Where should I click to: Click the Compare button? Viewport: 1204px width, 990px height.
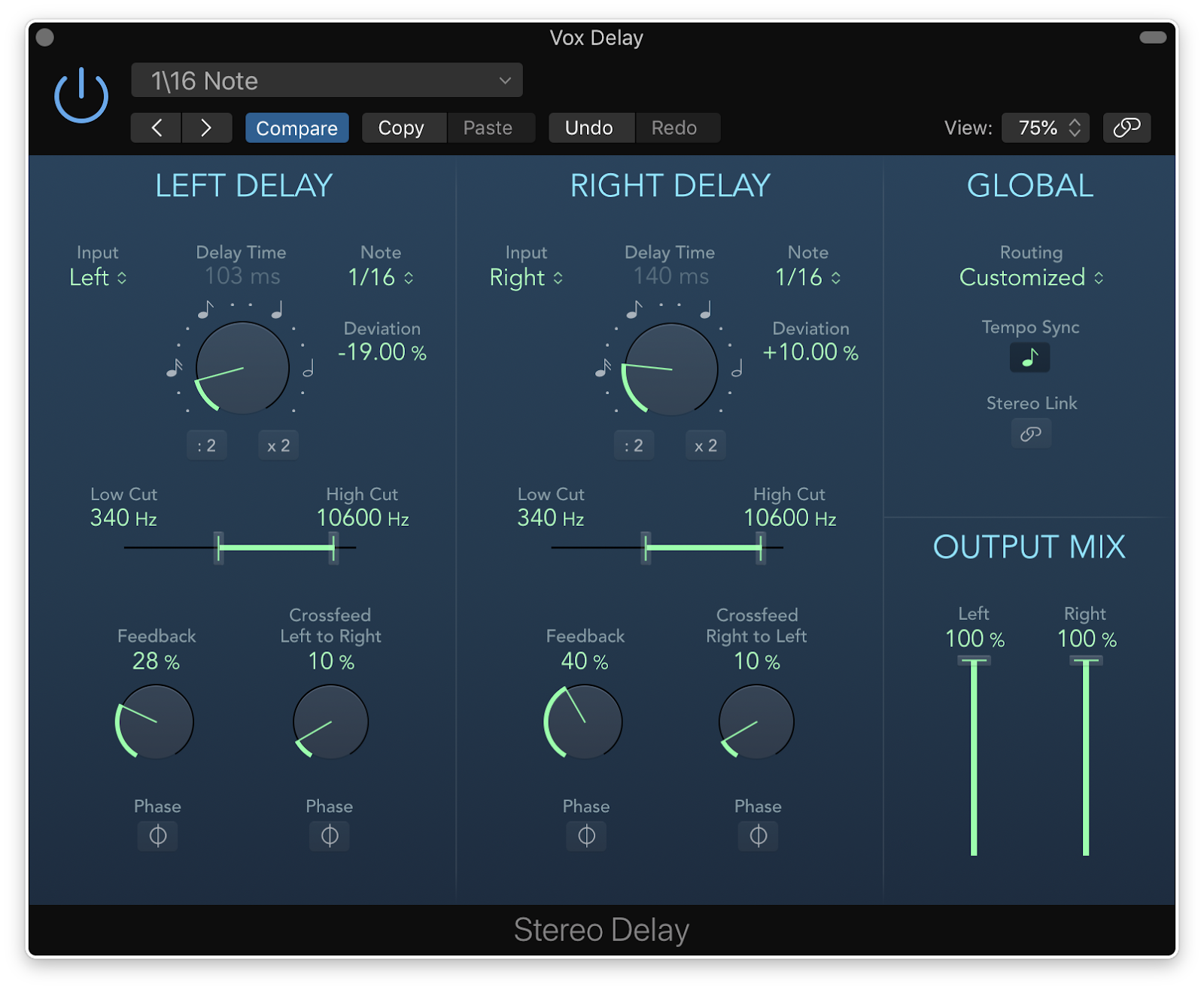[x=296, y=128]
